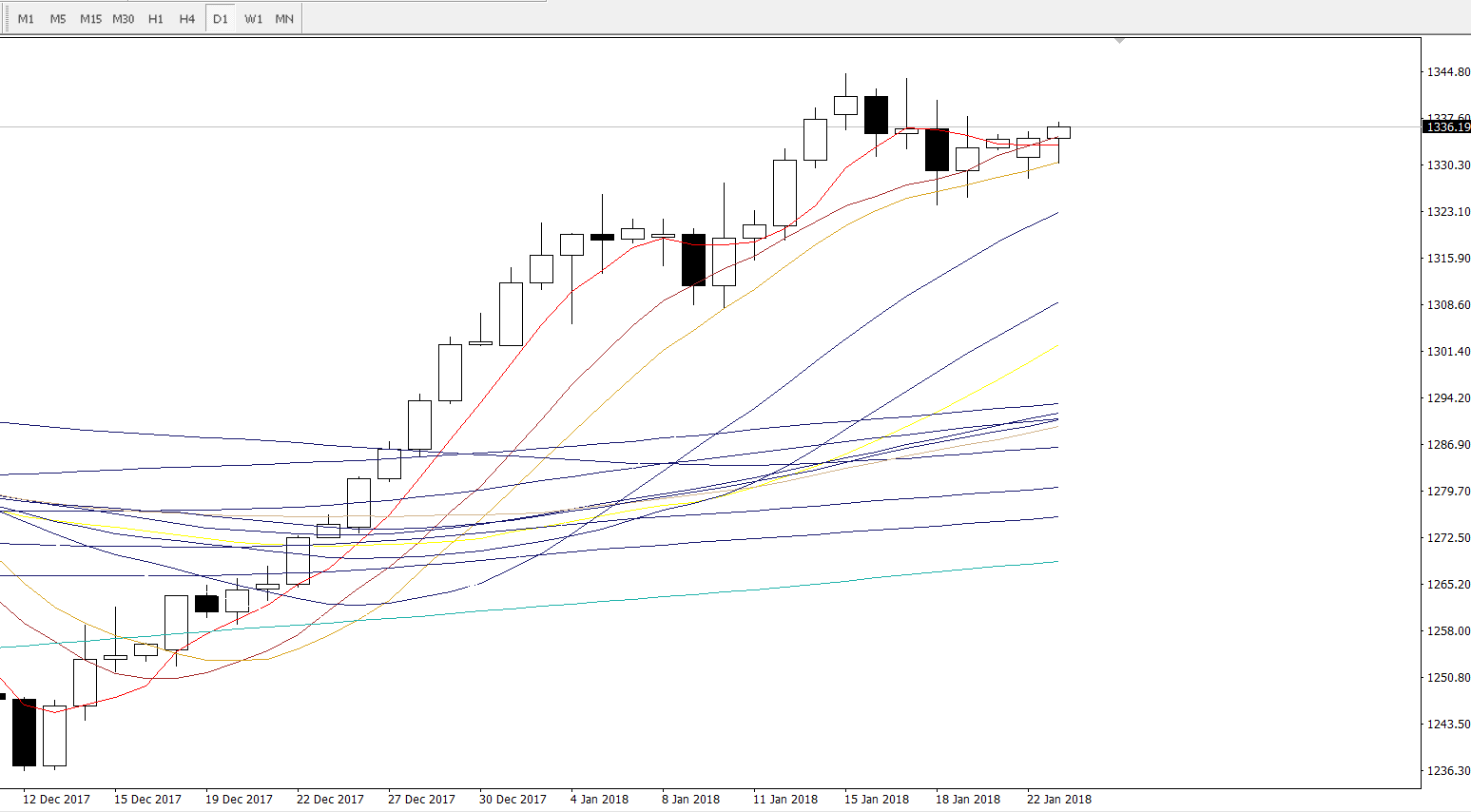Select the MN monthly timeframe

coord(284,19)
